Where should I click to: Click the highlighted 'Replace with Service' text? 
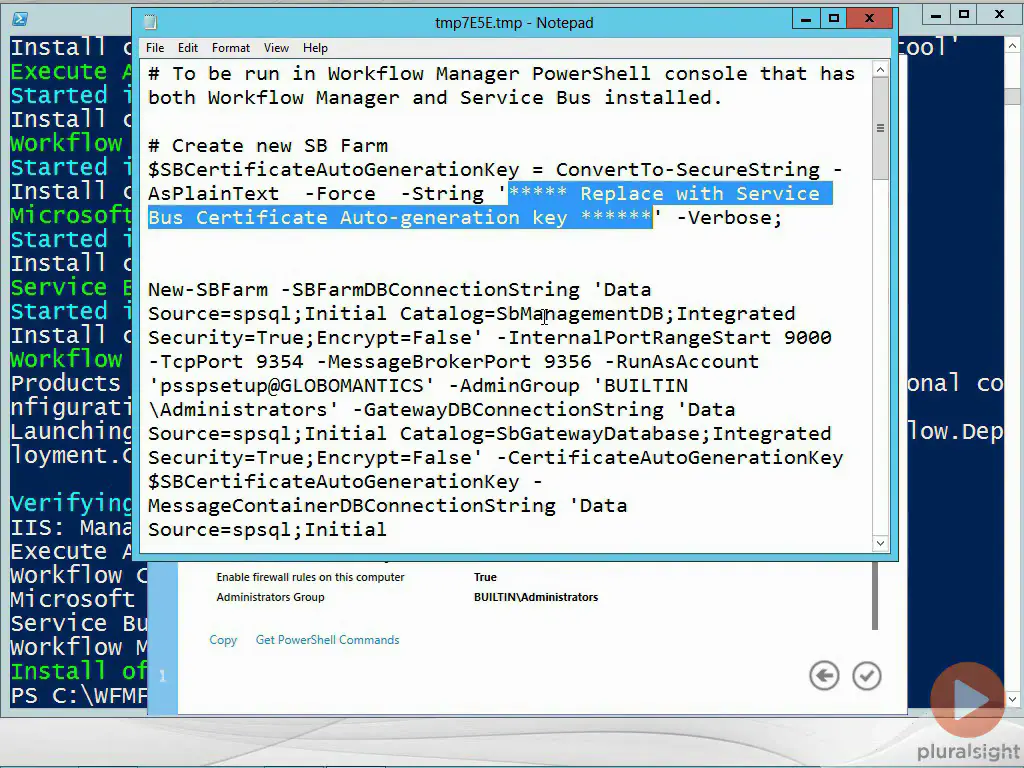click(x=699, y=194)
